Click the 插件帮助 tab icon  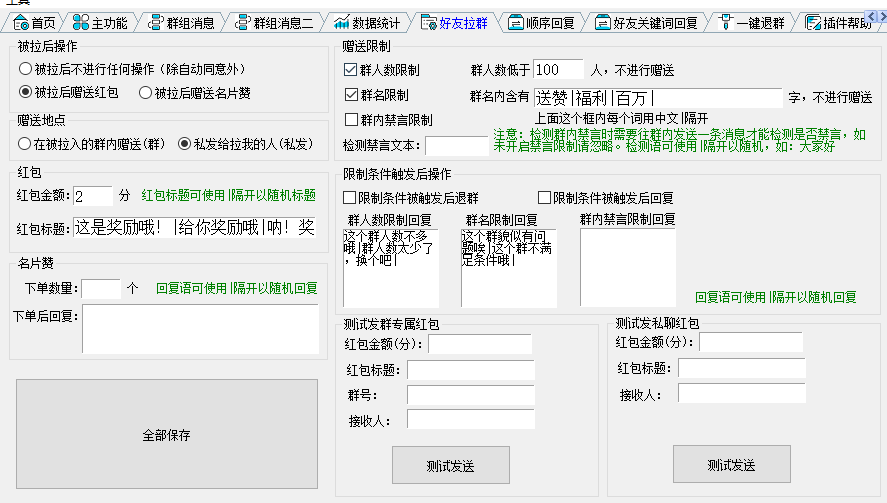[x=813, y=23]
